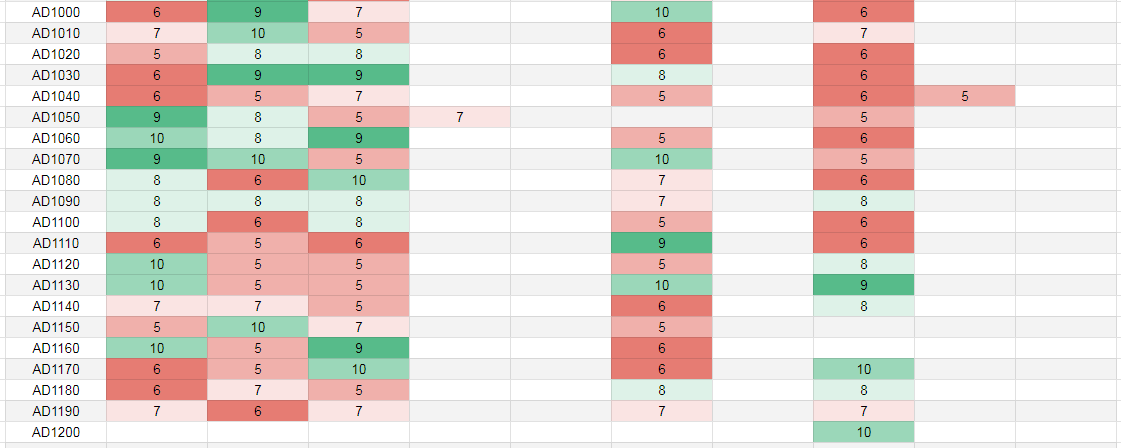This screenshot has height=448, width=1121.
Task: Click the green 10 cell in row AD1010
Action: pos(258,34)
